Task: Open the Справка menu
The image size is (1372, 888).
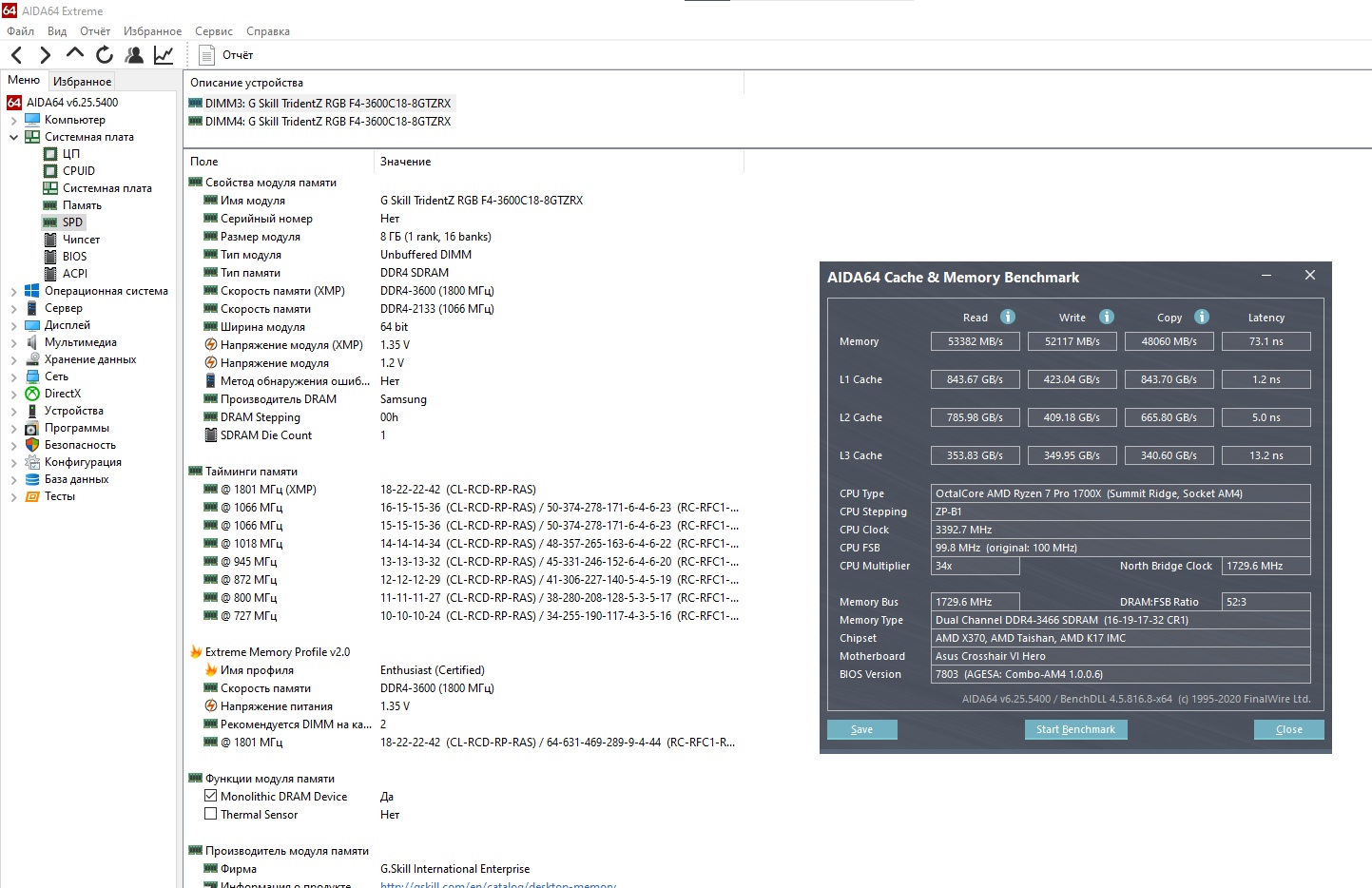Action: pyautogui.click(x=268, y=31)
